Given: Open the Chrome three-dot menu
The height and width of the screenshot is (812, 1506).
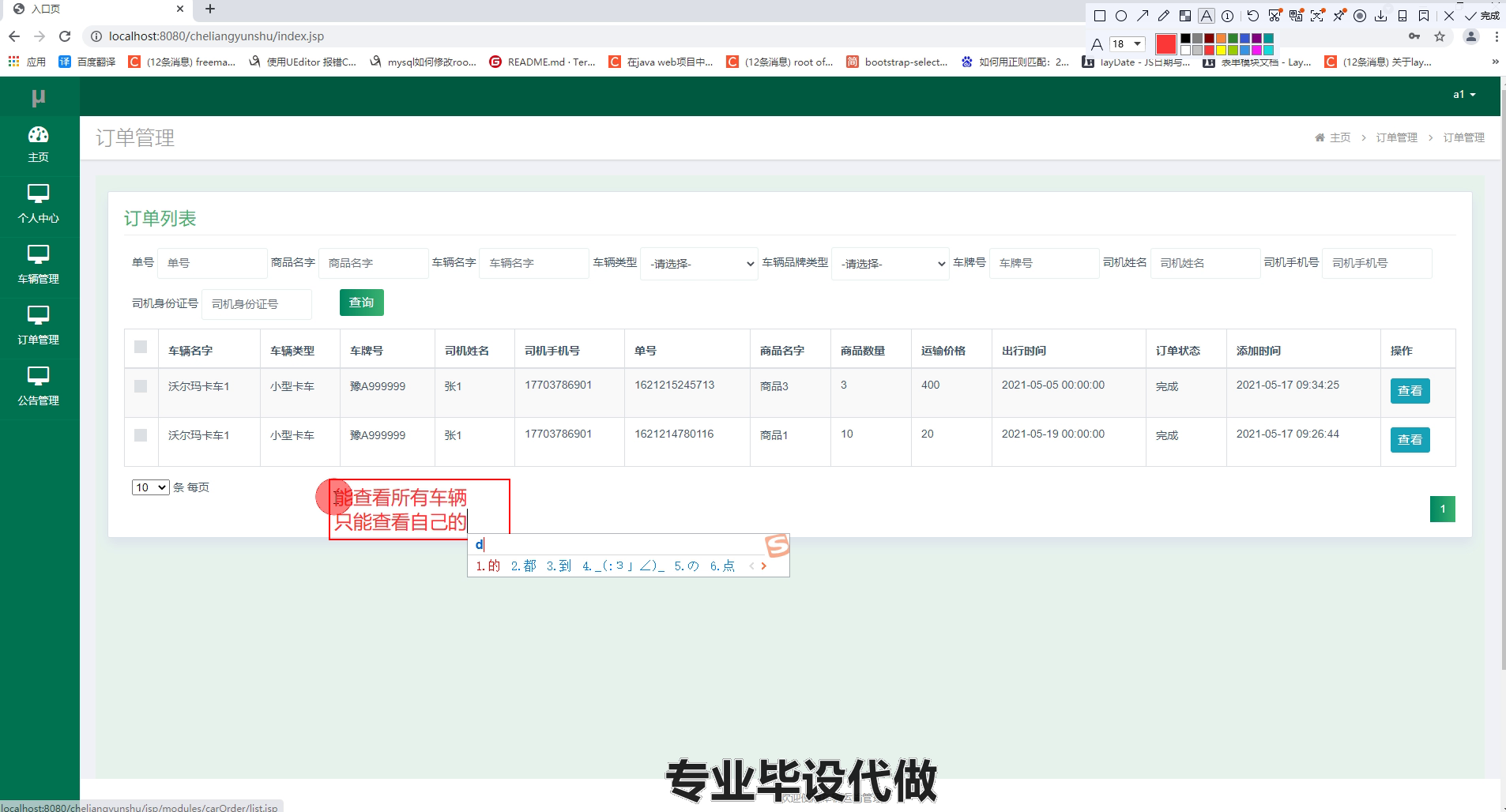Looking at the screenshot, I should pyautogui.click(x=1497, y=36).
